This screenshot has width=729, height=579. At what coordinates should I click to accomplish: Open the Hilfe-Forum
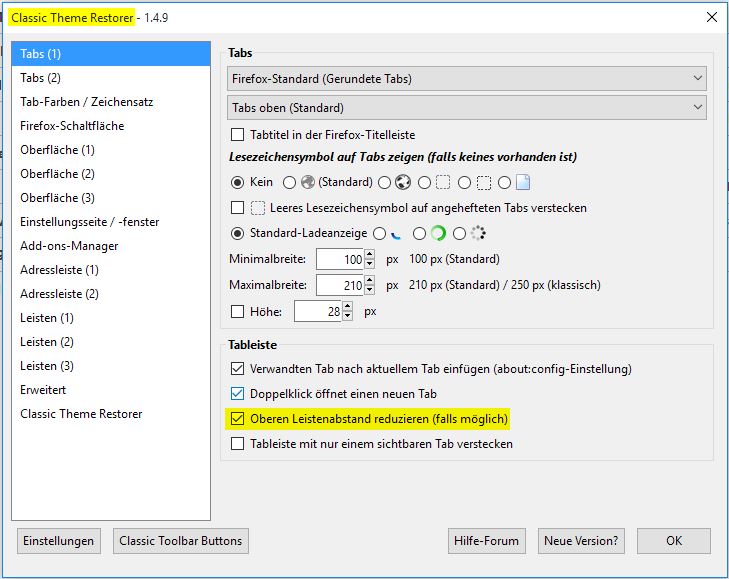click(x=486, y=541)
